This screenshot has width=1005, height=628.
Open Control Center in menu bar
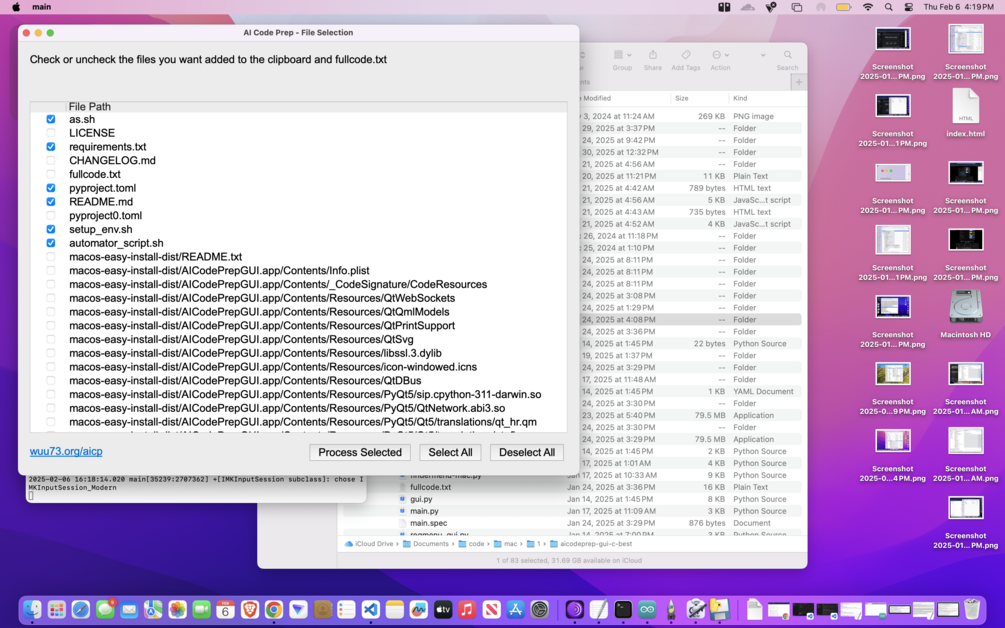(x=909, y=7)
